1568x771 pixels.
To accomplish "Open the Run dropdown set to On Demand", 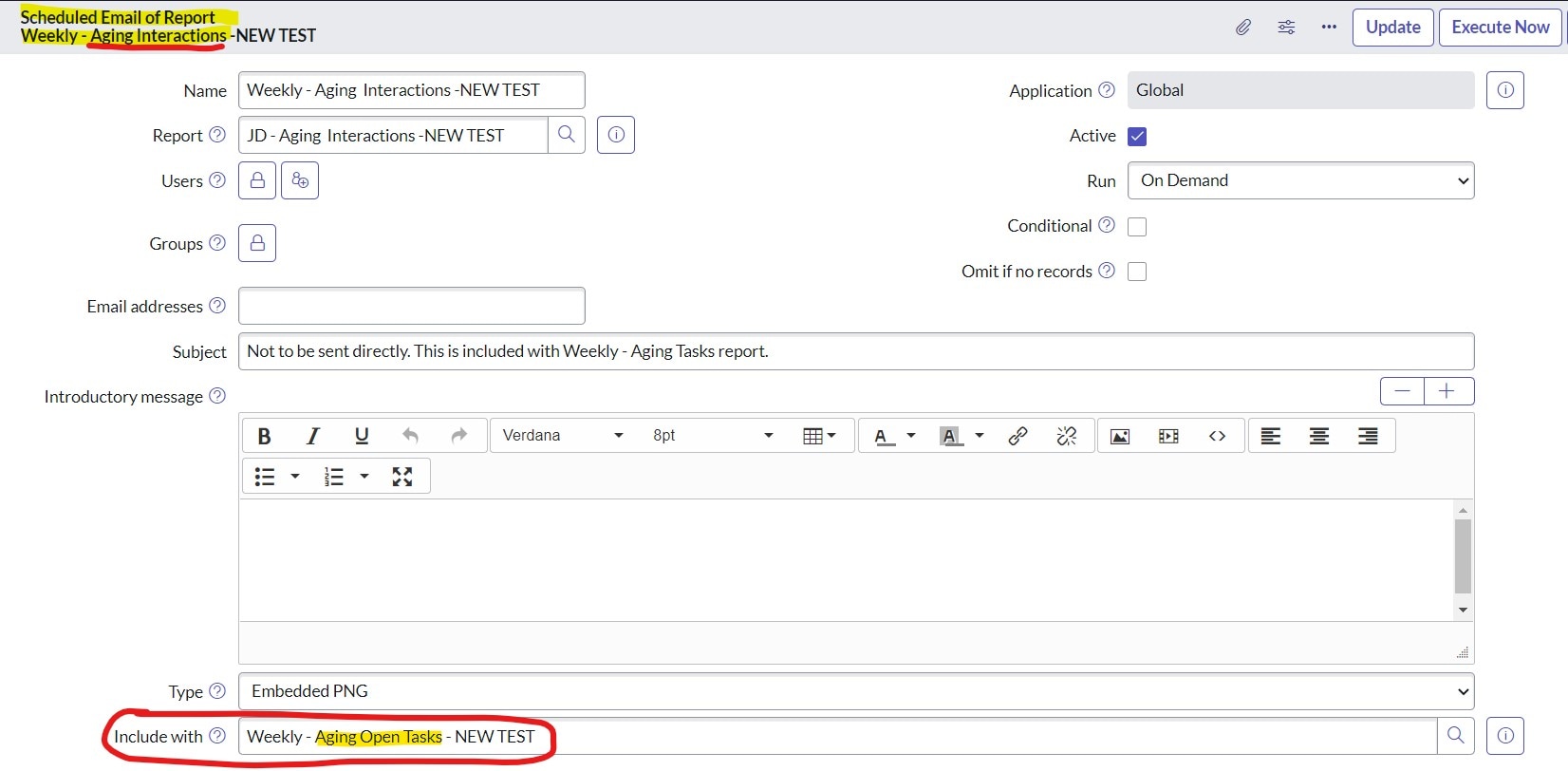I will pyautogui.click(x=1301, y=180).
